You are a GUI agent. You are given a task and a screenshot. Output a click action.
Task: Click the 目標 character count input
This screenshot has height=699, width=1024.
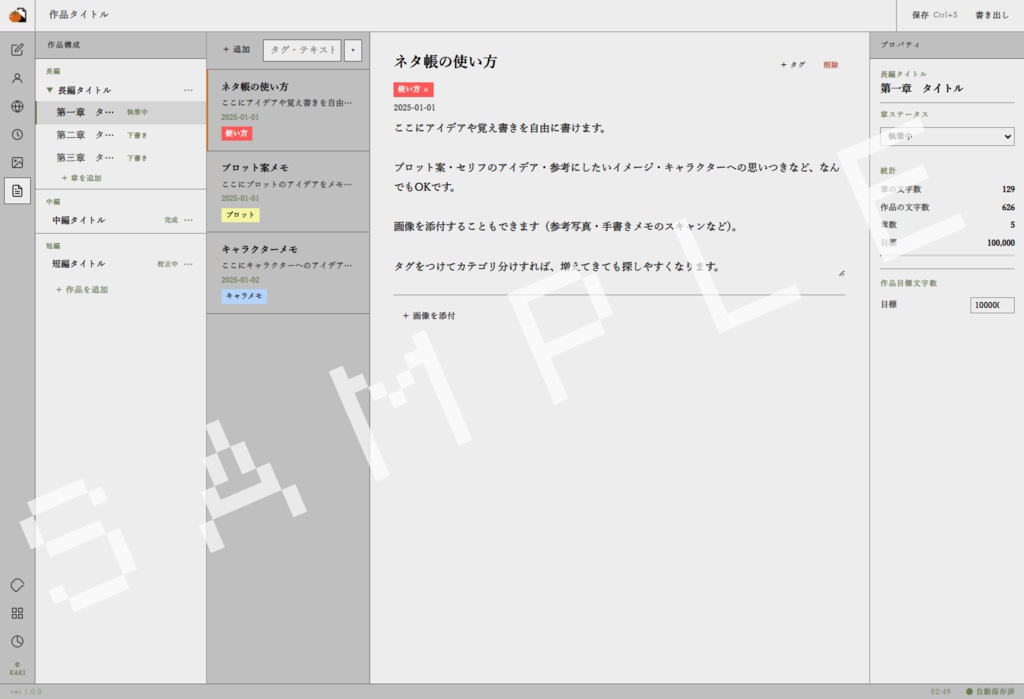click(x=992, y=305)
